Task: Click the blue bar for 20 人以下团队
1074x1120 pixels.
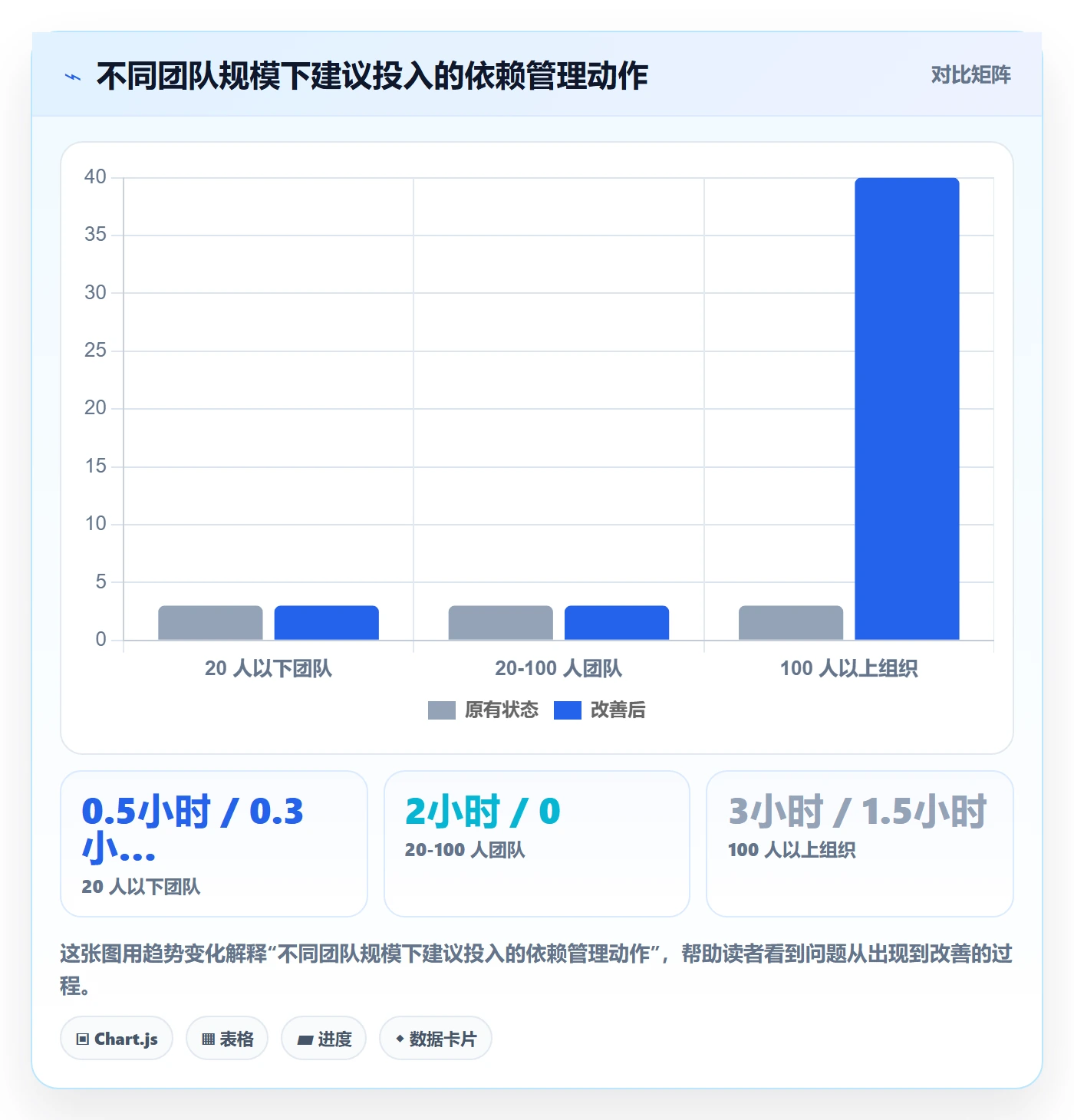Action: click(x=327, y=623)
